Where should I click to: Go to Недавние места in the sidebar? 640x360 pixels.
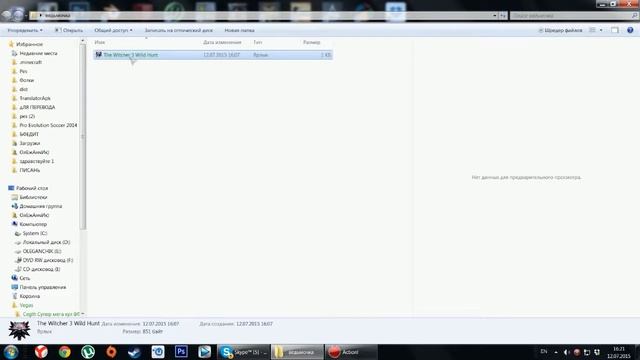click(38, 53)
